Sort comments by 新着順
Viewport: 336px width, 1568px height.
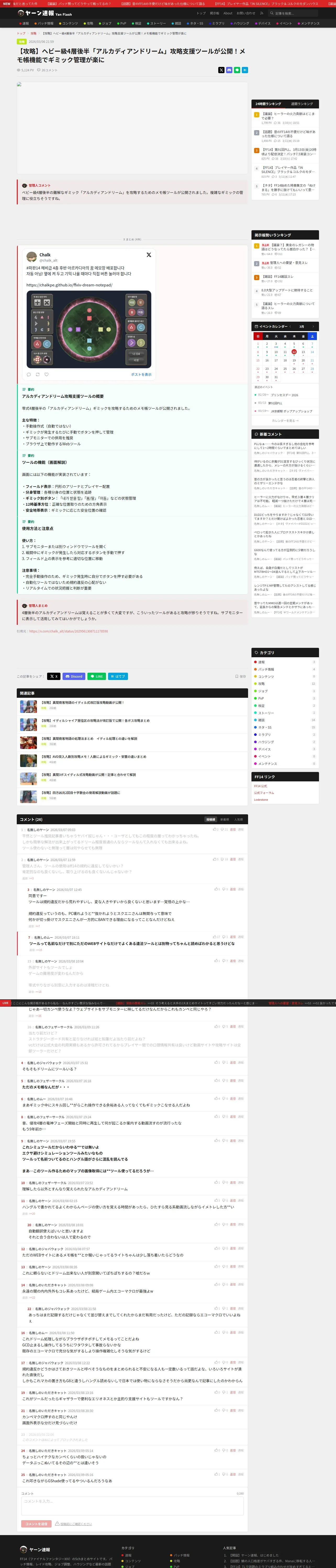[x=225, y=819]
